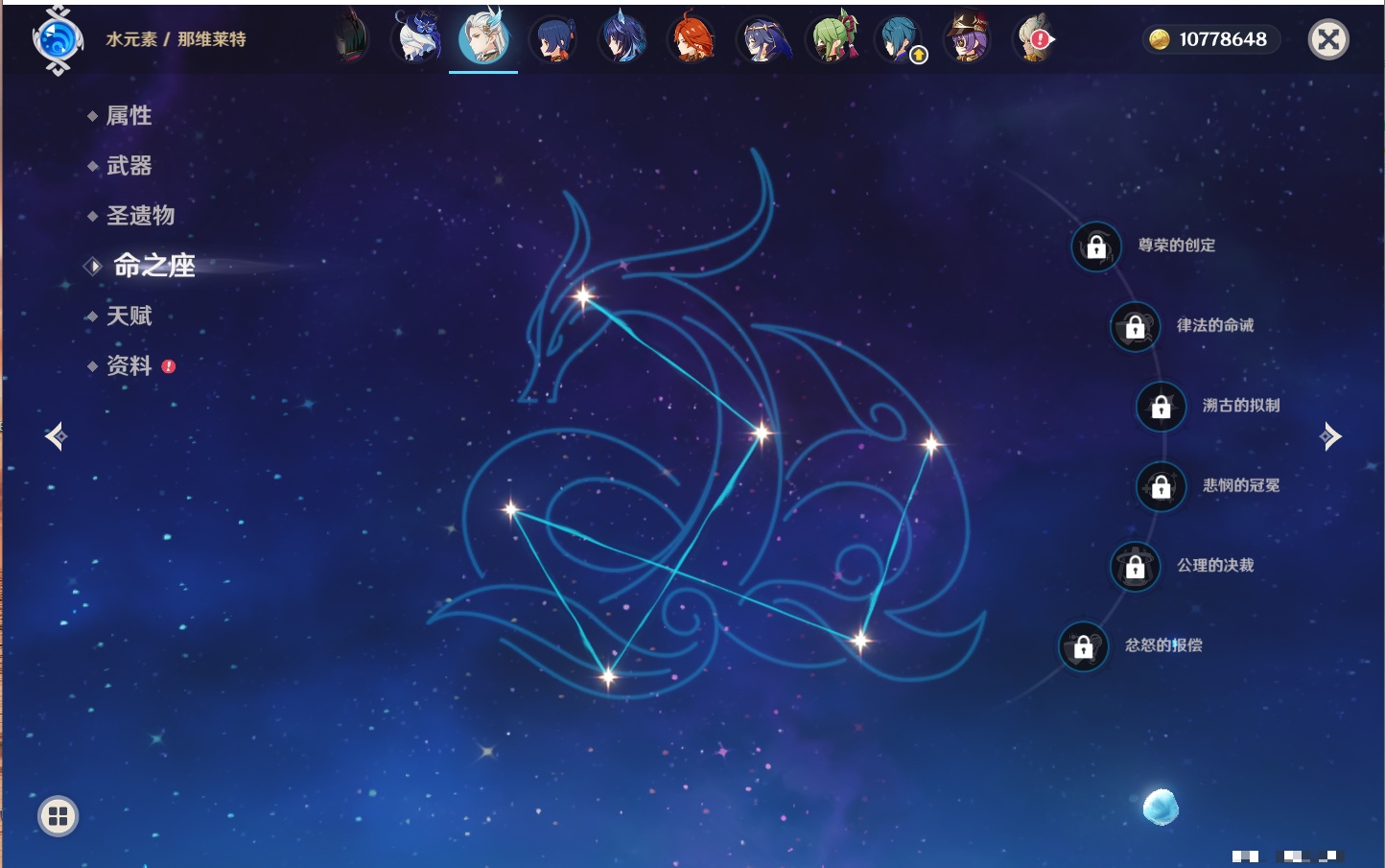The width and height of the screenshot is (1385, 868).
Task: Open locked constellation 悲悯的冠冕 icon
Action: coord(1162,486)
